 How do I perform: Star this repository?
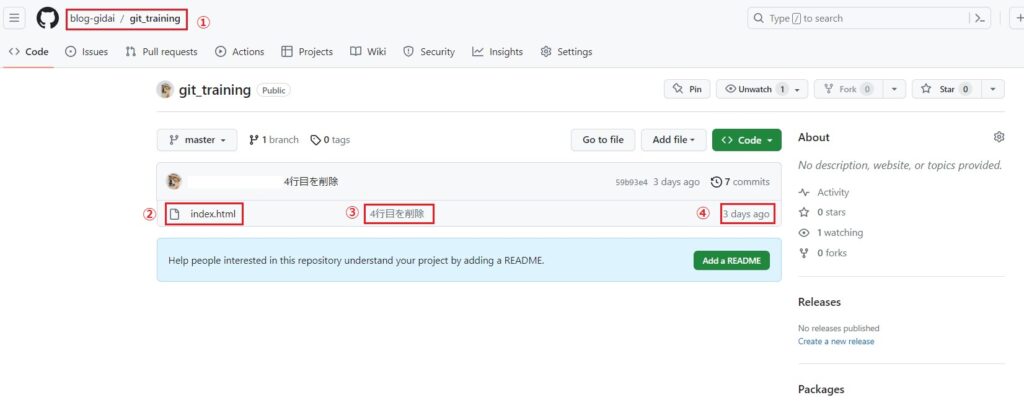944,89
